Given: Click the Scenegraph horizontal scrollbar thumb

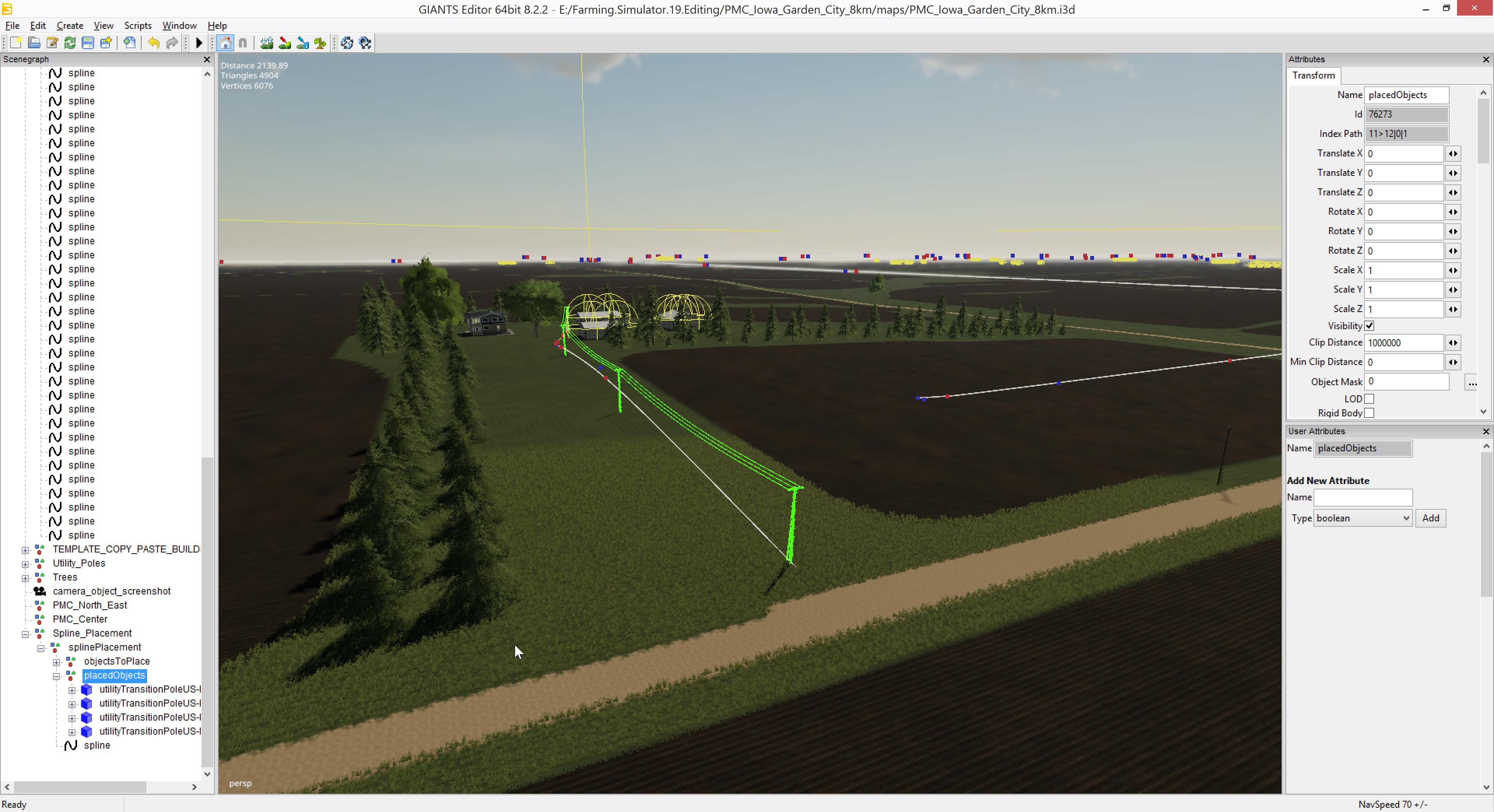Looking at the screenshot, I should point(80,787).
